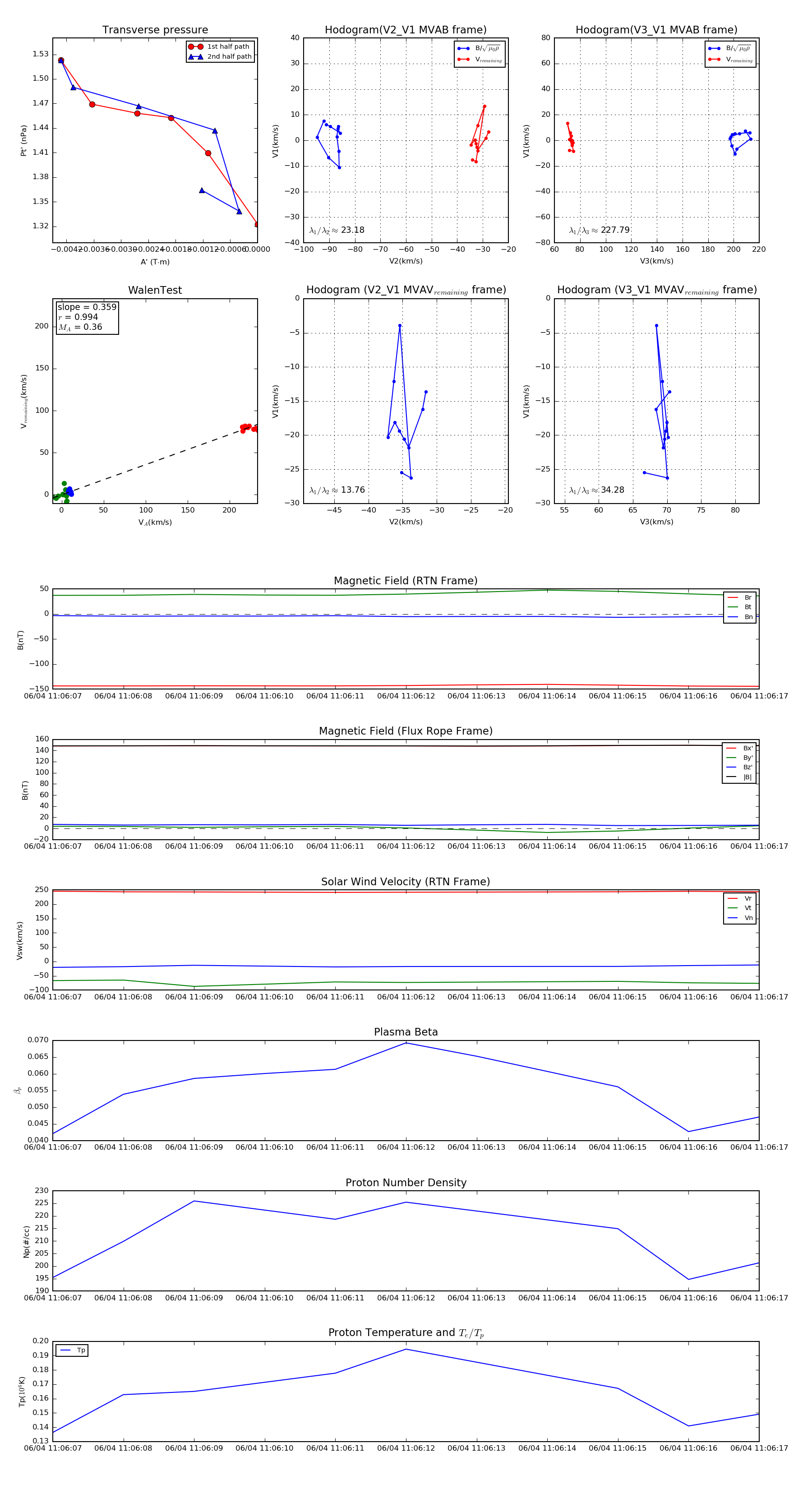
Task: Click the 'r = 0.994' statistic
Action: pyautogui.click(x=78, y=317)
